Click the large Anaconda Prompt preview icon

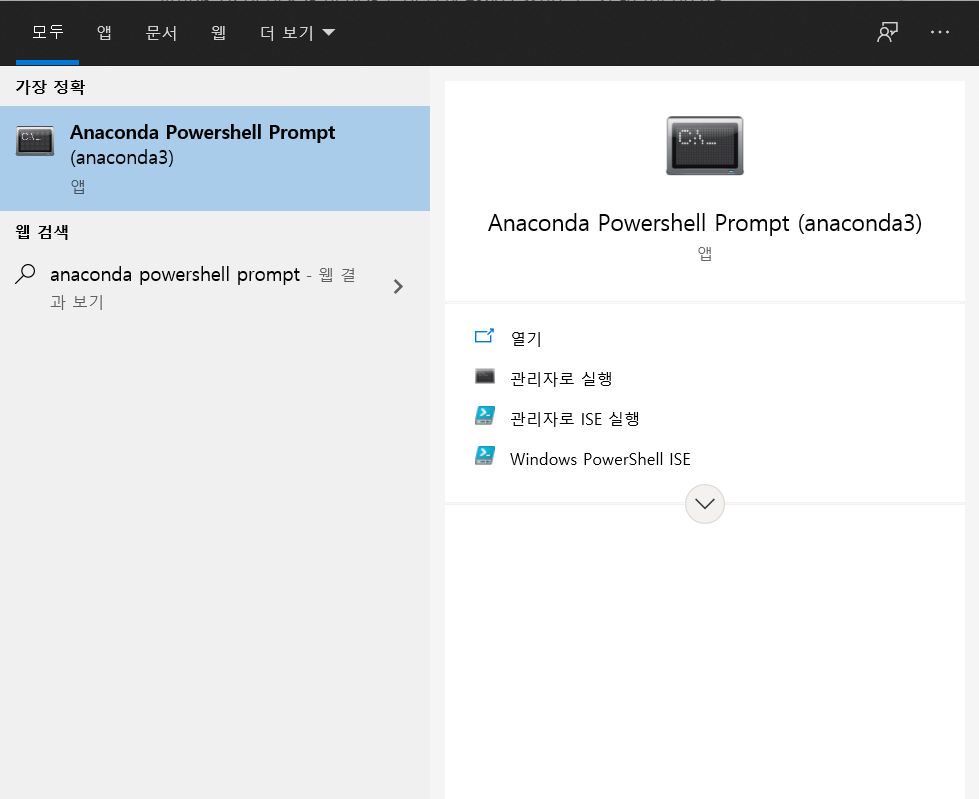tap(705, 146)
